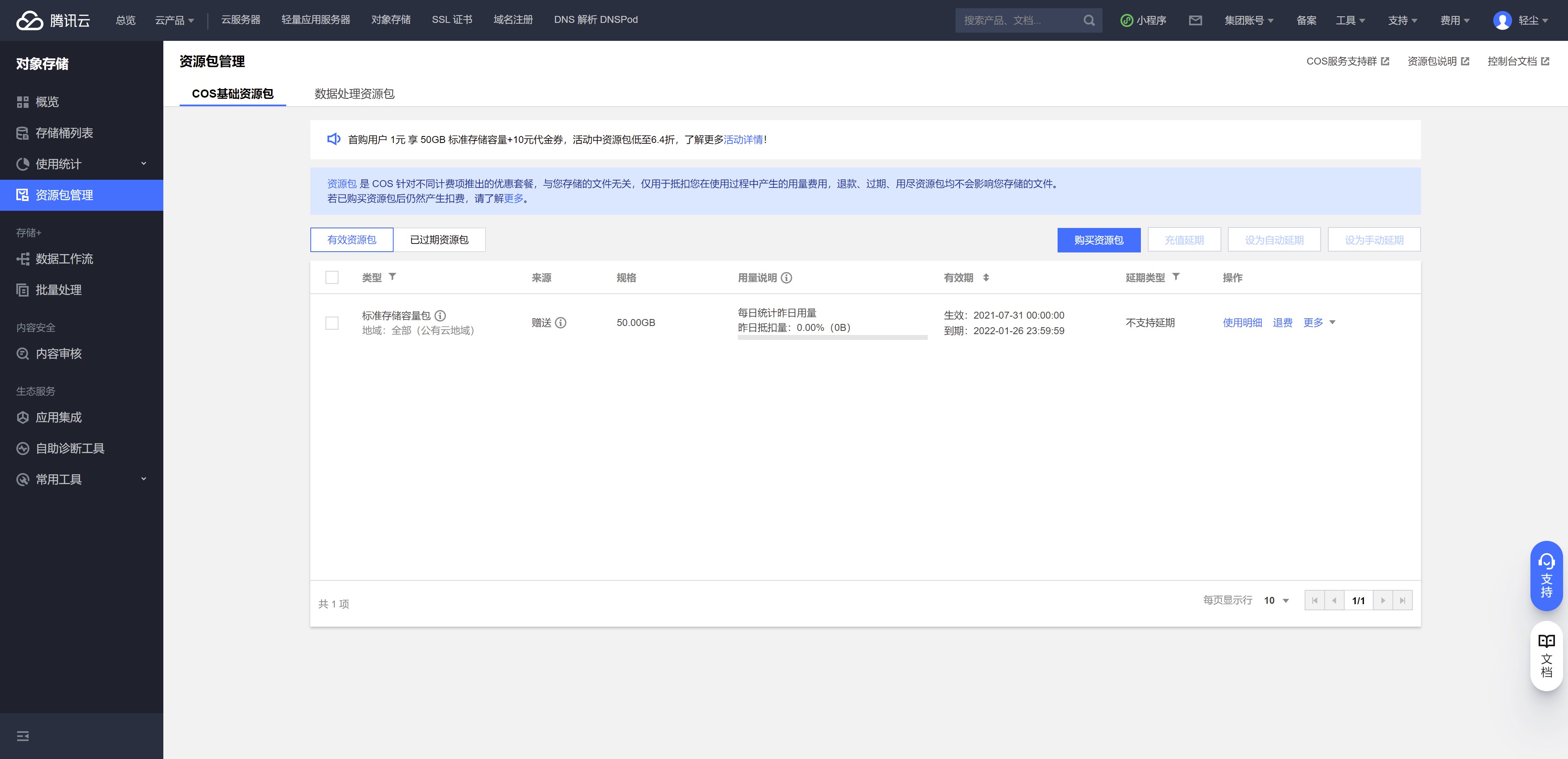Check the 标准存储容量包 row checkbox

click(x=332, y=323)
